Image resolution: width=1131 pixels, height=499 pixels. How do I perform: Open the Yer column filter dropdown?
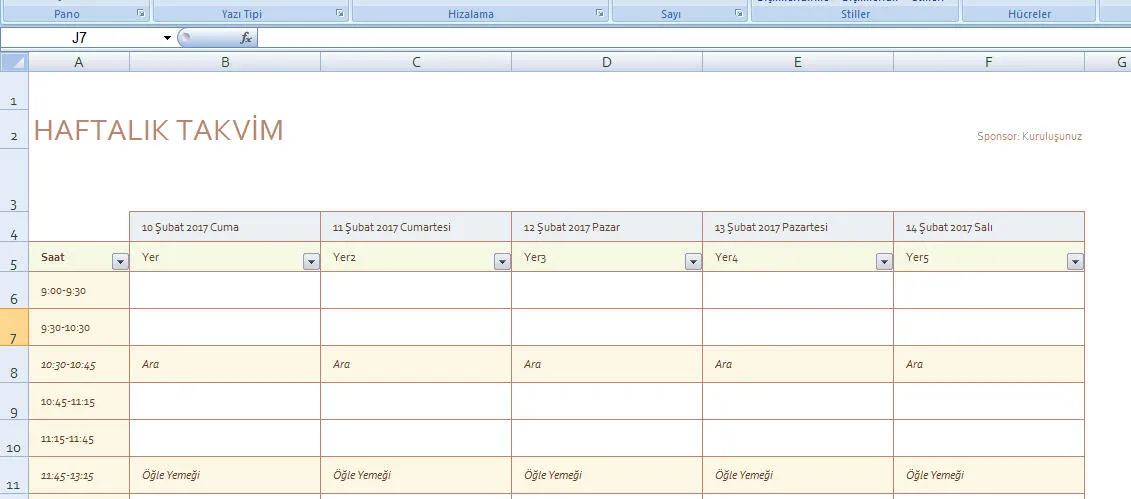(x=311, y=262)
